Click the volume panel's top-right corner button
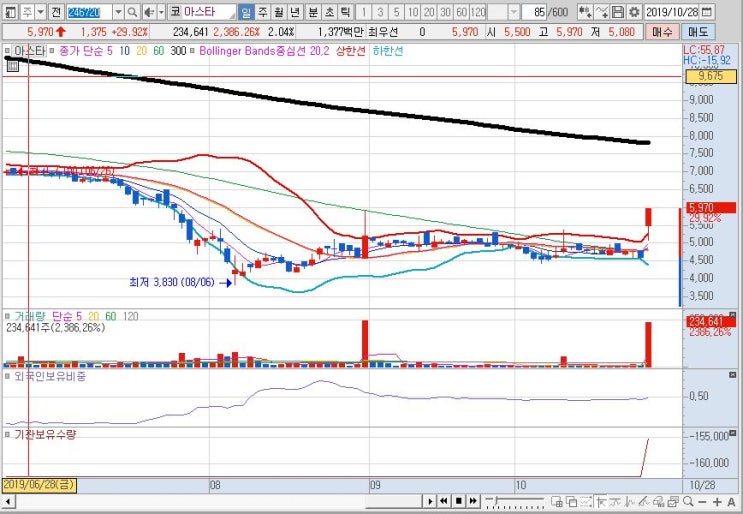Screen dimensions: 743x514 tap(733, 315)
